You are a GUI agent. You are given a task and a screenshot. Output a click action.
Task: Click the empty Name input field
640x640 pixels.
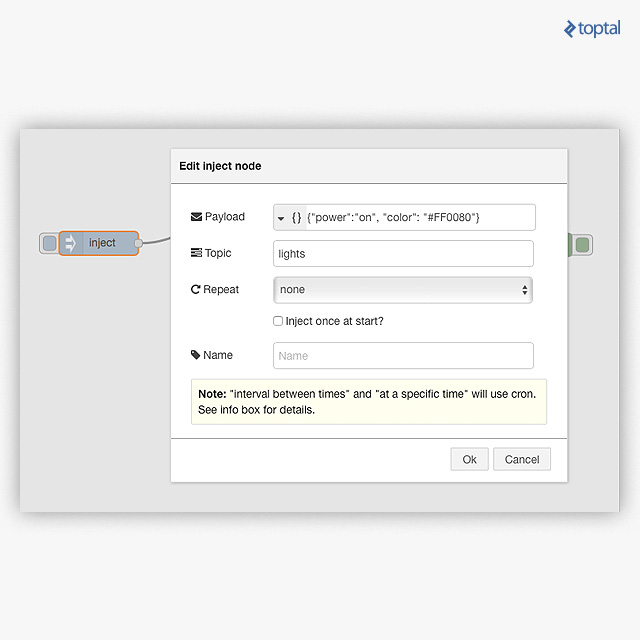[x=402, y=356]
